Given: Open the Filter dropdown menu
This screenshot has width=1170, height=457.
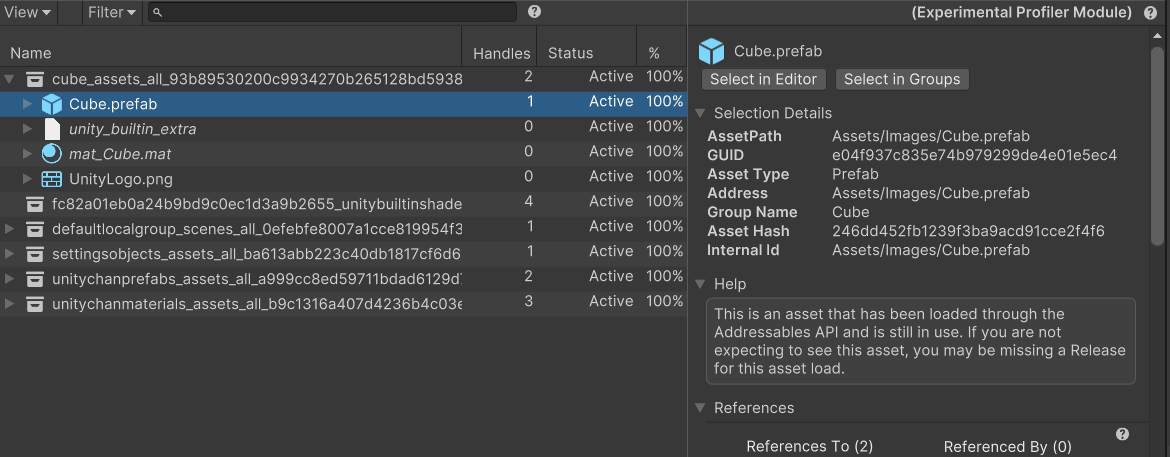Looking at the screenshot, I should pos(111,12).
